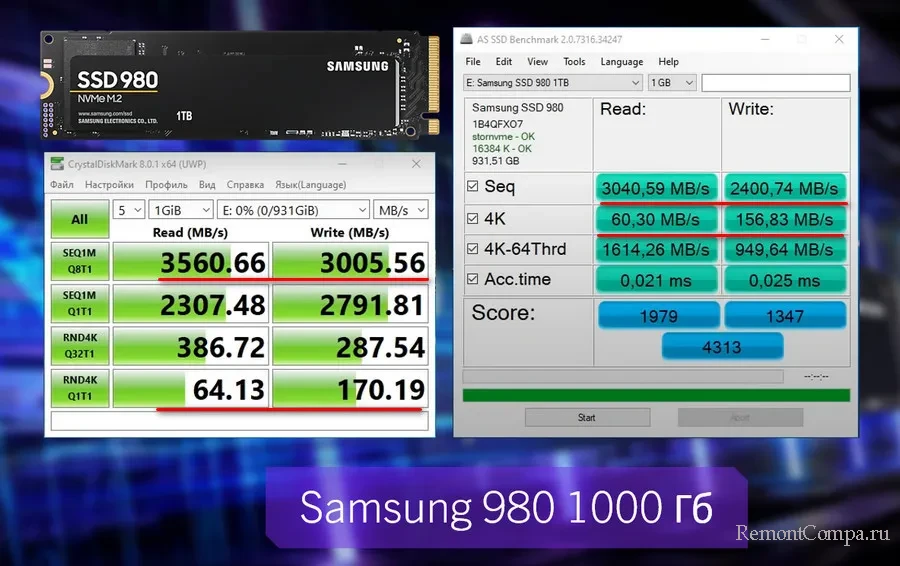Click the 4313 total score box
Image resolution: width=900 pixels, height=566 pixels.
[722, 347]
